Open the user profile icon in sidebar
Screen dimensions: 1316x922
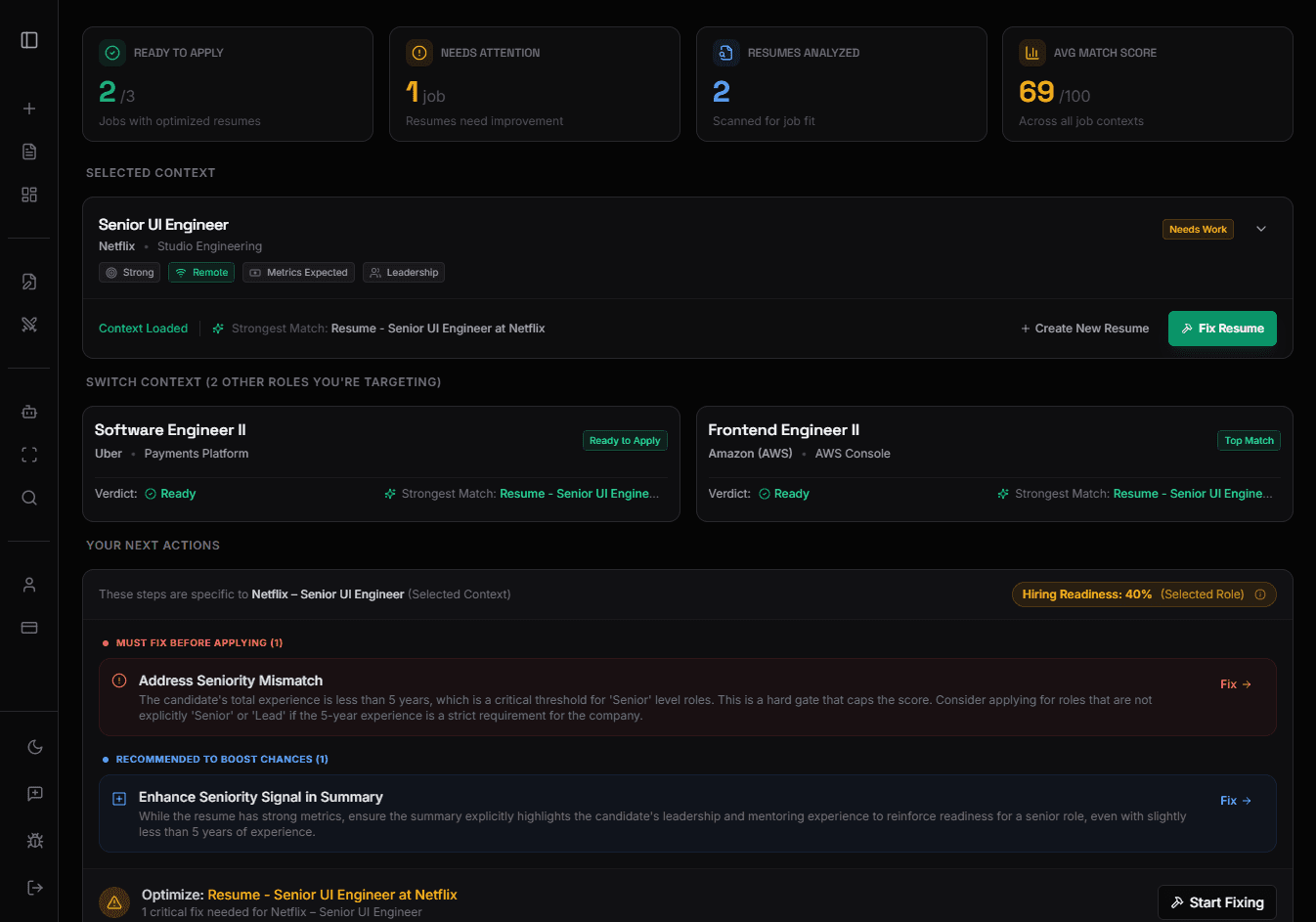[29, 585]
